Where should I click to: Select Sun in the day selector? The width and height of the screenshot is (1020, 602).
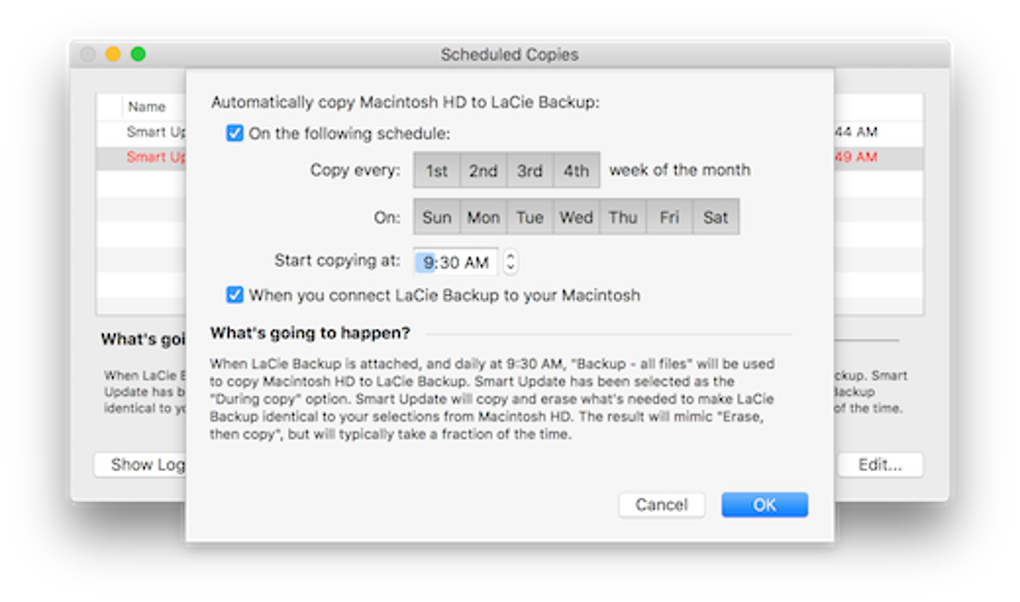436,217
